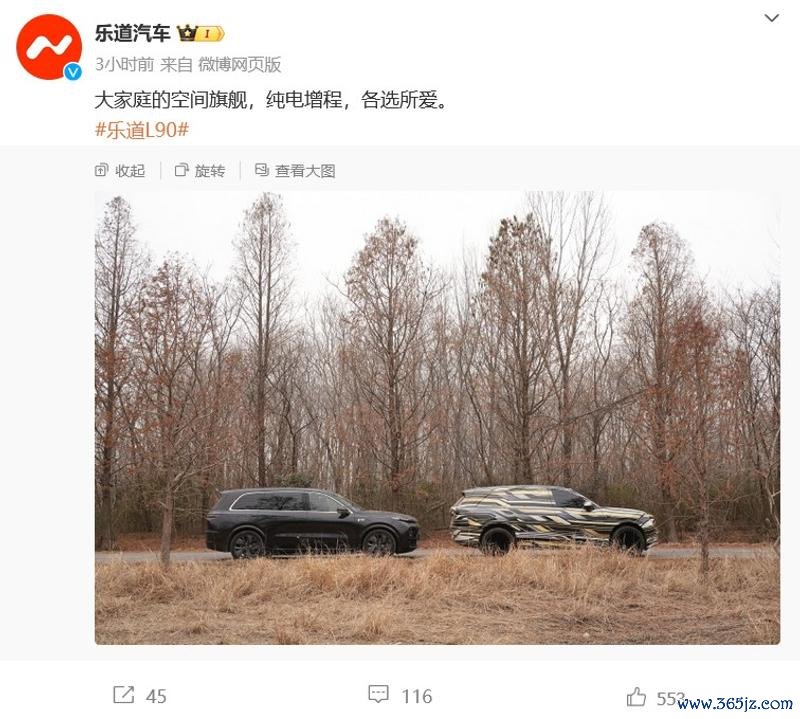The height and width of the screenshot is (719, 800).
Task: Click the repost share icon
Action: 123,695
